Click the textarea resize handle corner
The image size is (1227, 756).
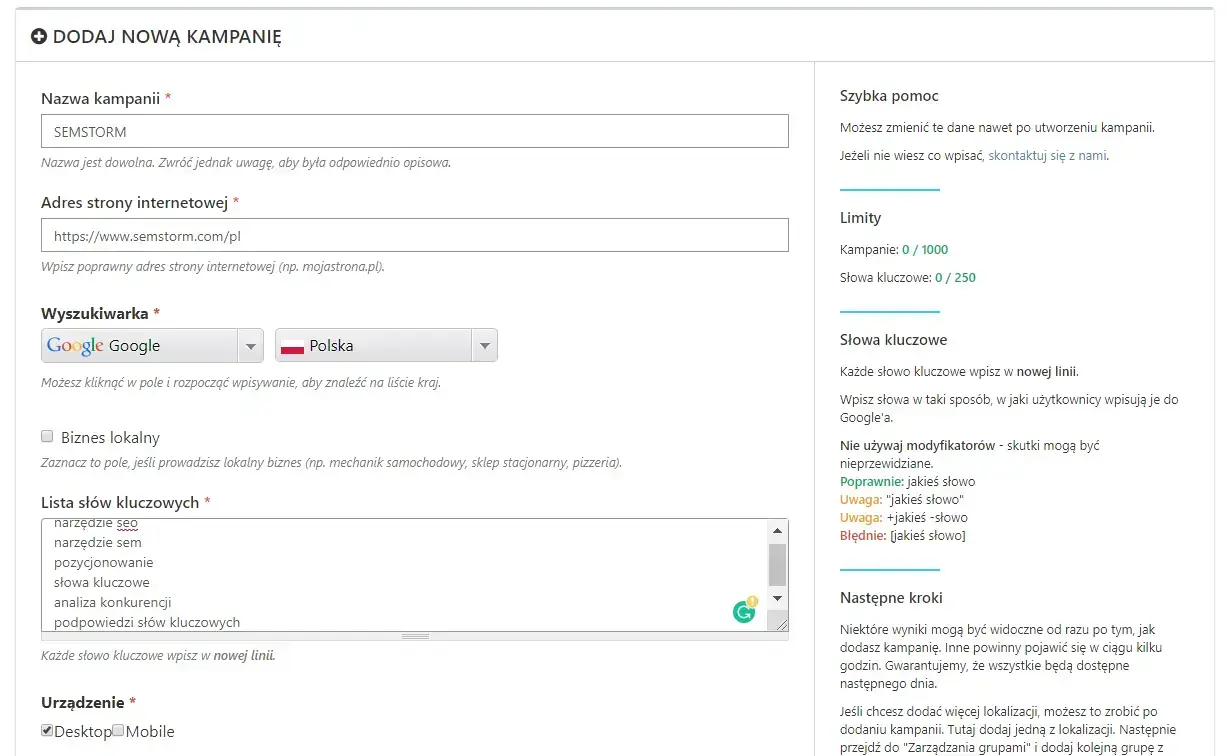[778, 622]
